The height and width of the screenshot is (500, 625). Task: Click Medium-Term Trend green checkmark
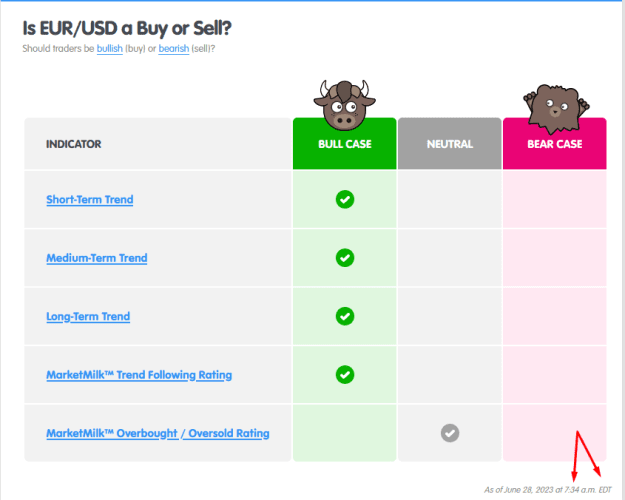[345, 258]
